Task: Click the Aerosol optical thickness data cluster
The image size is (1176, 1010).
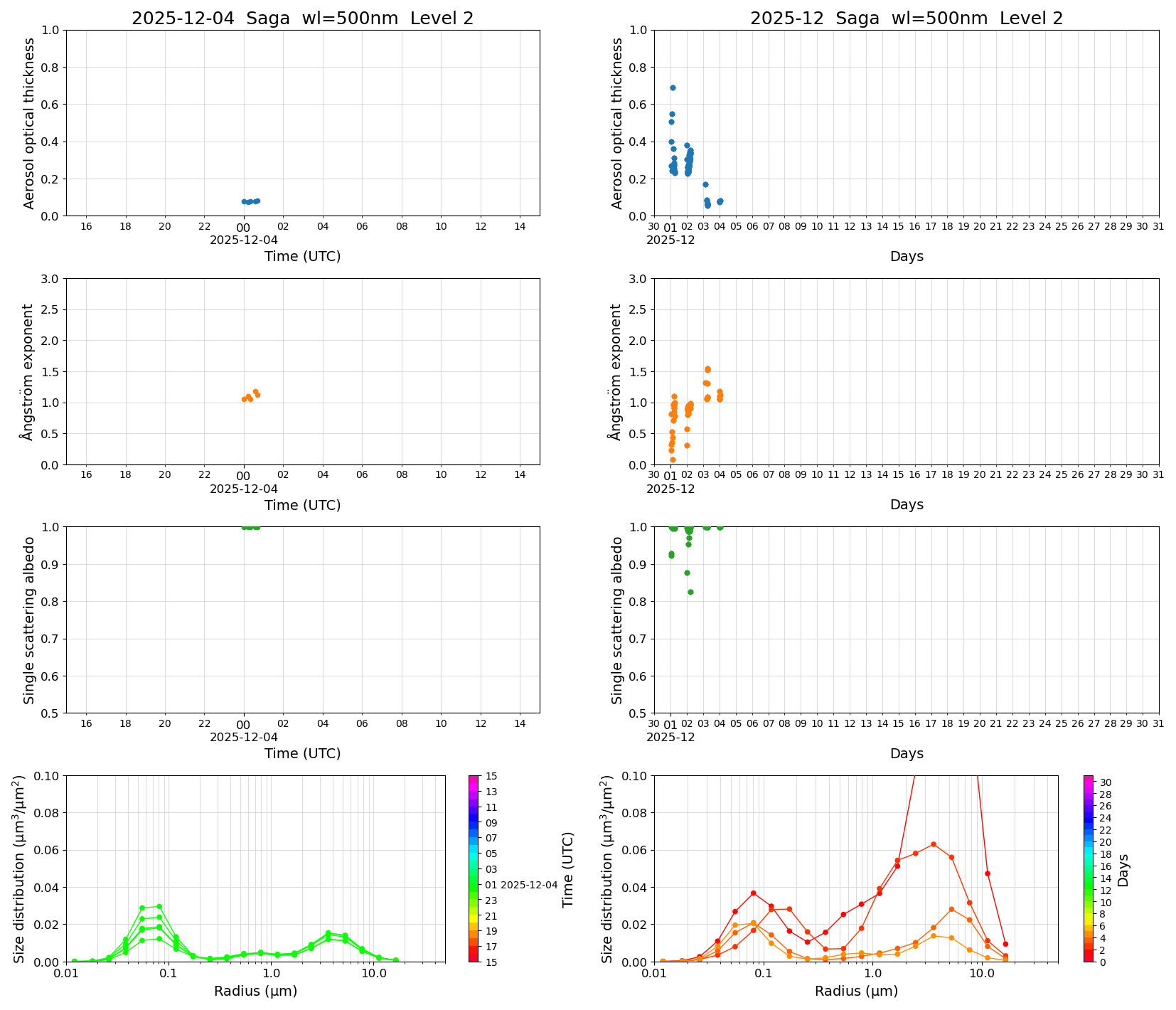Action: [x=252, y=201]
